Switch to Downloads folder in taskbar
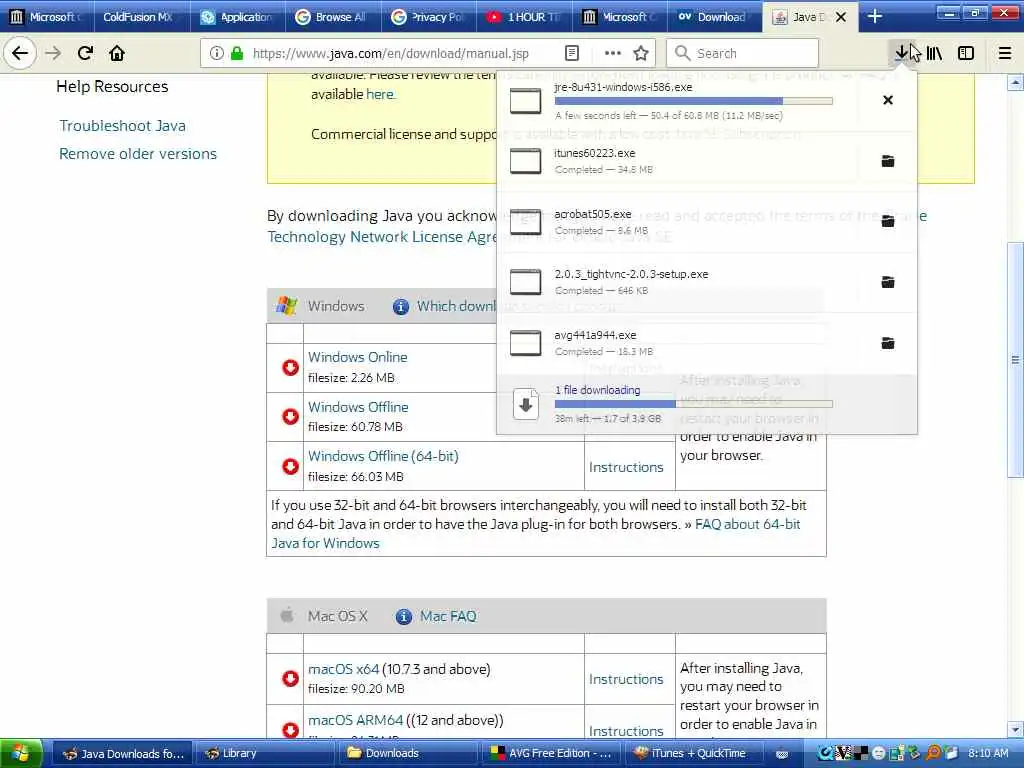This screenshot has height=768, width=1024. 406,753
